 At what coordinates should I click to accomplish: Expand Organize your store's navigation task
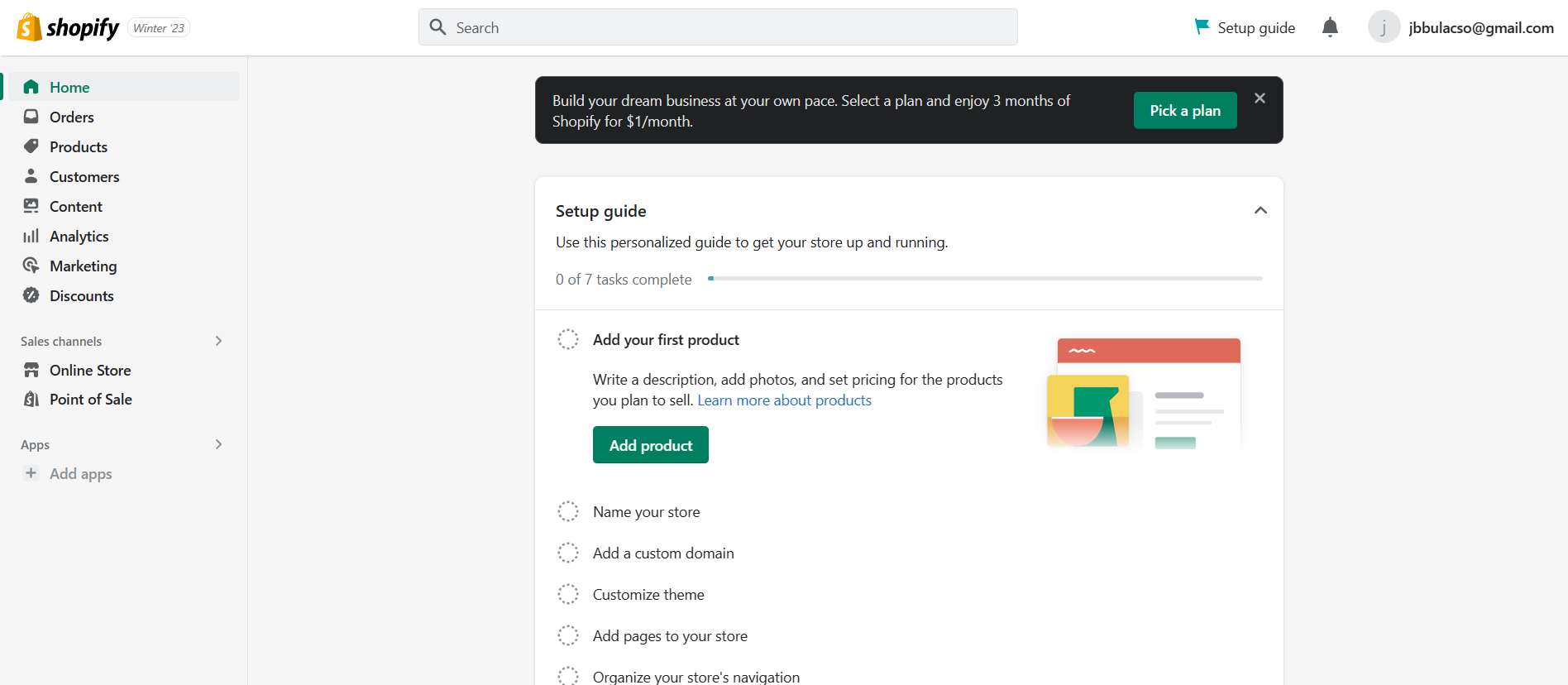tap(696, 677)
